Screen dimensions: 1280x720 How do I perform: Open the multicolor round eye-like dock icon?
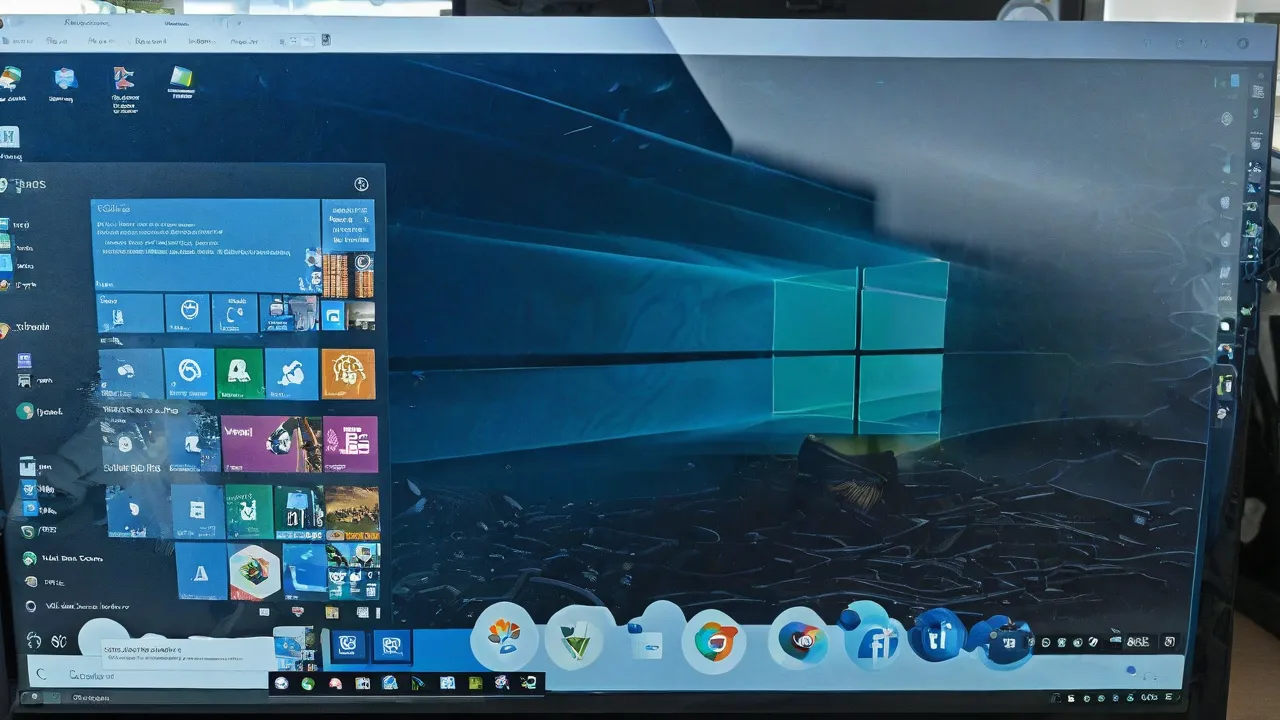(x=798, y=640)
